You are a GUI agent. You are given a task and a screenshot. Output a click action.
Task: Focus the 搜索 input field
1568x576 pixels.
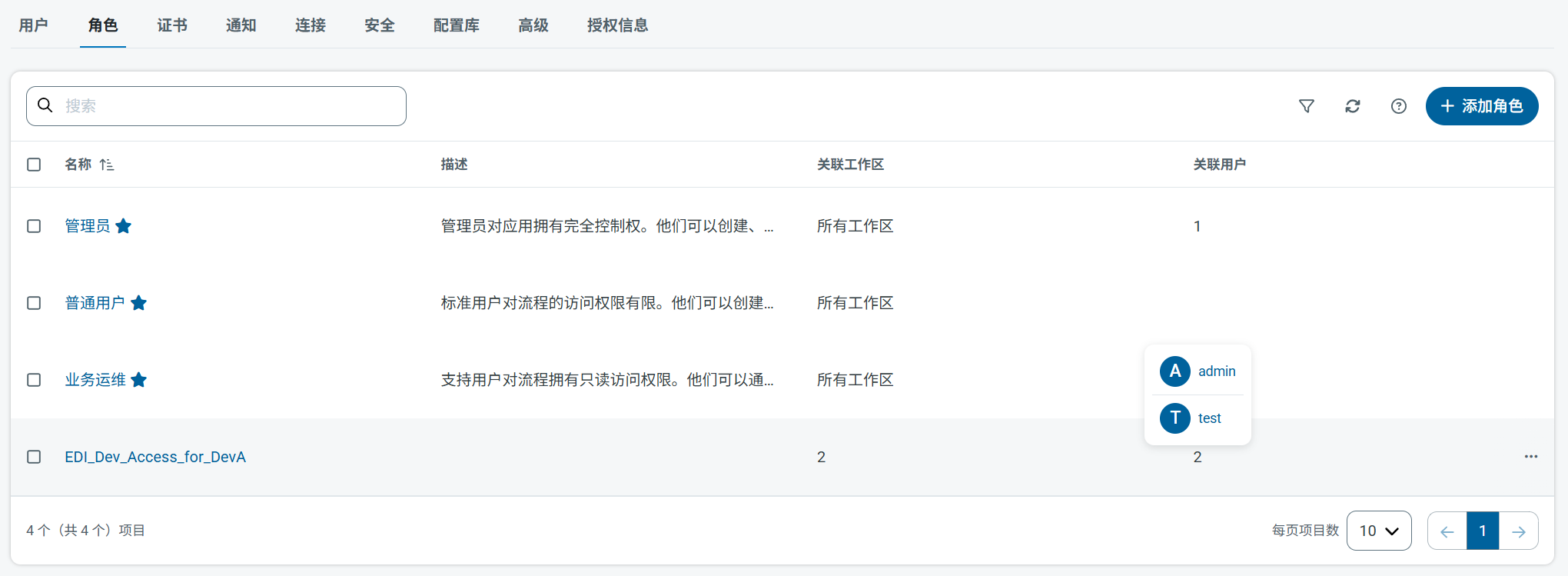click(231, 106)
